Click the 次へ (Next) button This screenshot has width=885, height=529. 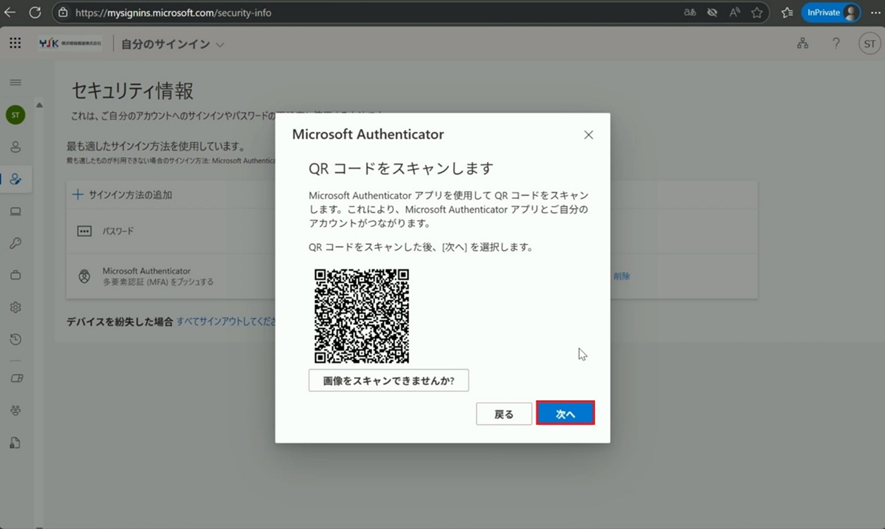[x=565, y=414]
